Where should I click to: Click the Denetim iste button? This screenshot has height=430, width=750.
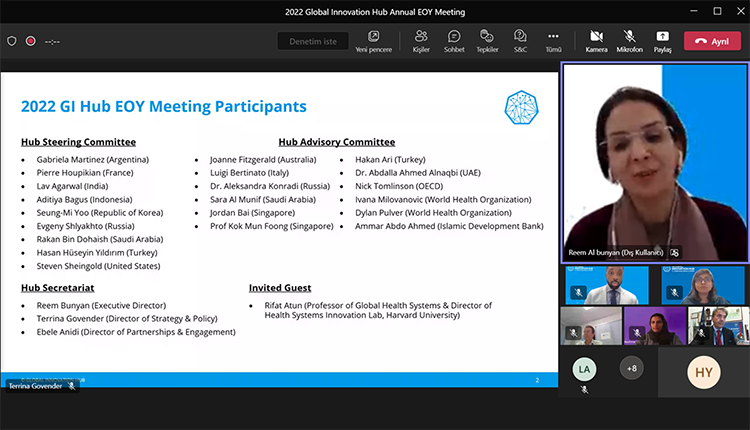point(313,41)
